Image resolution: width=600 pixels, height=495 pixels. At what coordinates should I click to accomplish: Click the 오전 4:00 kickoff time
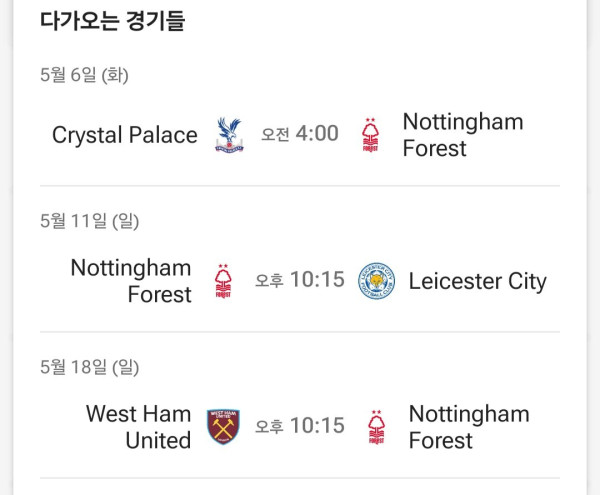(x=300, y=134)
